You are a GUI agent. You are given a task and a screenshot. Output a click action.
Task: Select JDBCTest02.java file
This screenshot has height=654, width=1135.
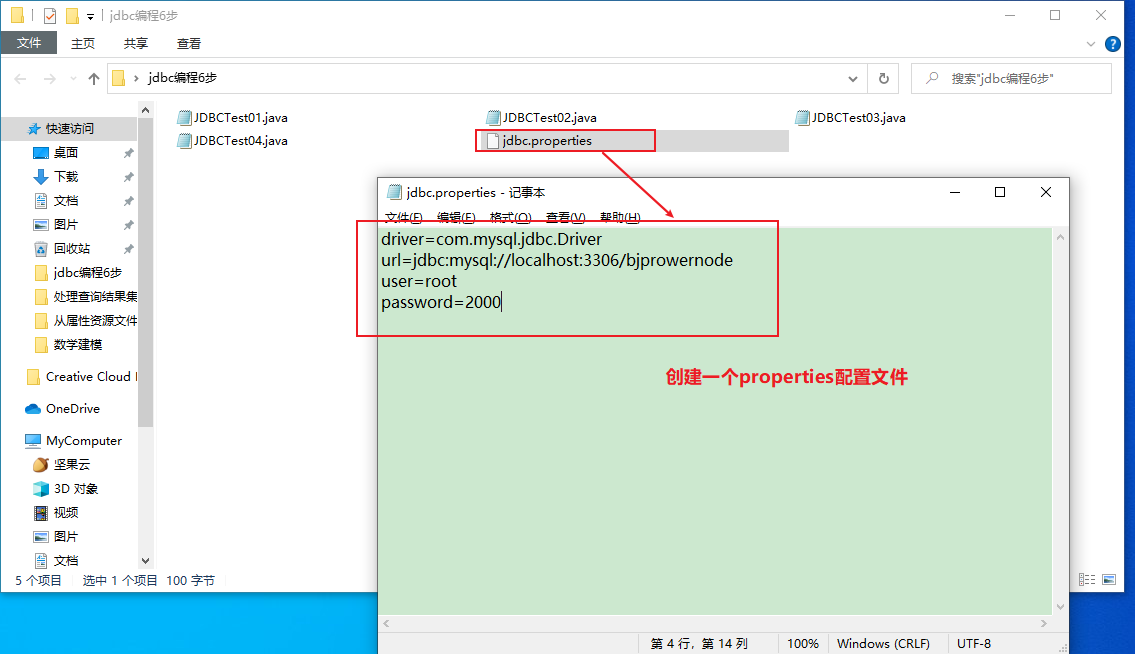[x=541, y=117]
